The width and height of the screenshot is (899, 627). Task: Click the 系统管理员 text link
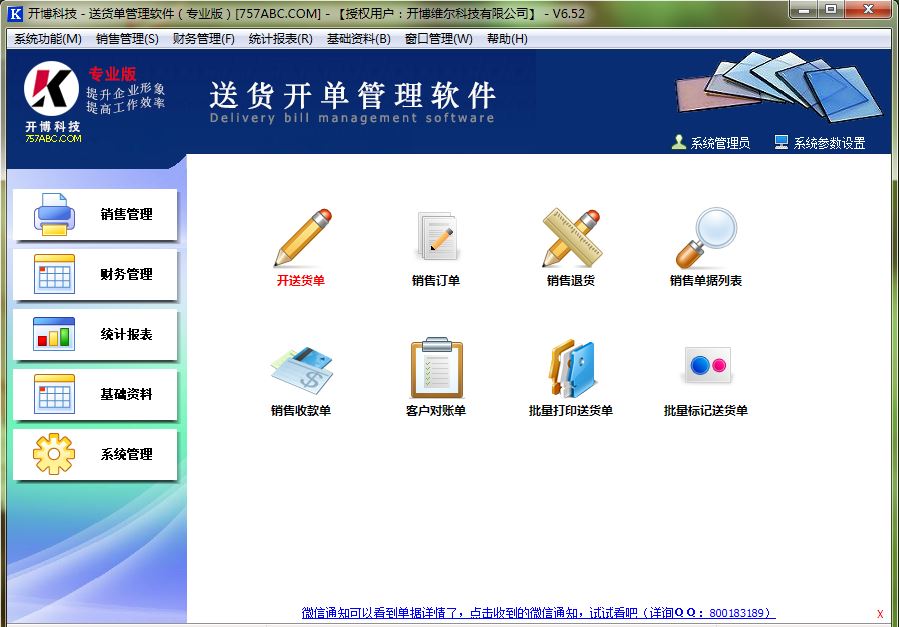pos(720,143)
